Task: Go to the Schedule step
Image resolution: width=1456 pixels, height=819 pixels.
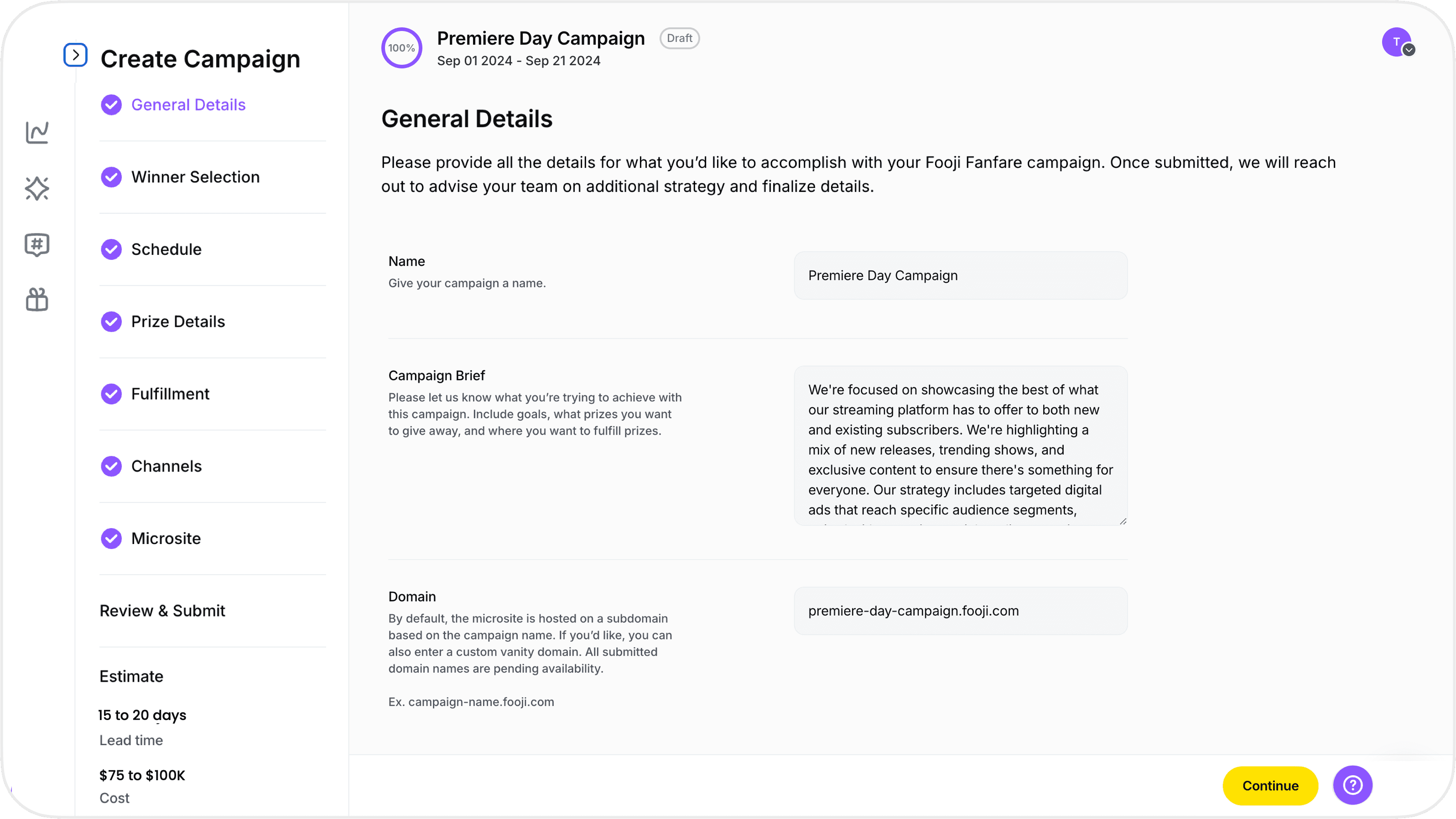Action: [166, 249]
